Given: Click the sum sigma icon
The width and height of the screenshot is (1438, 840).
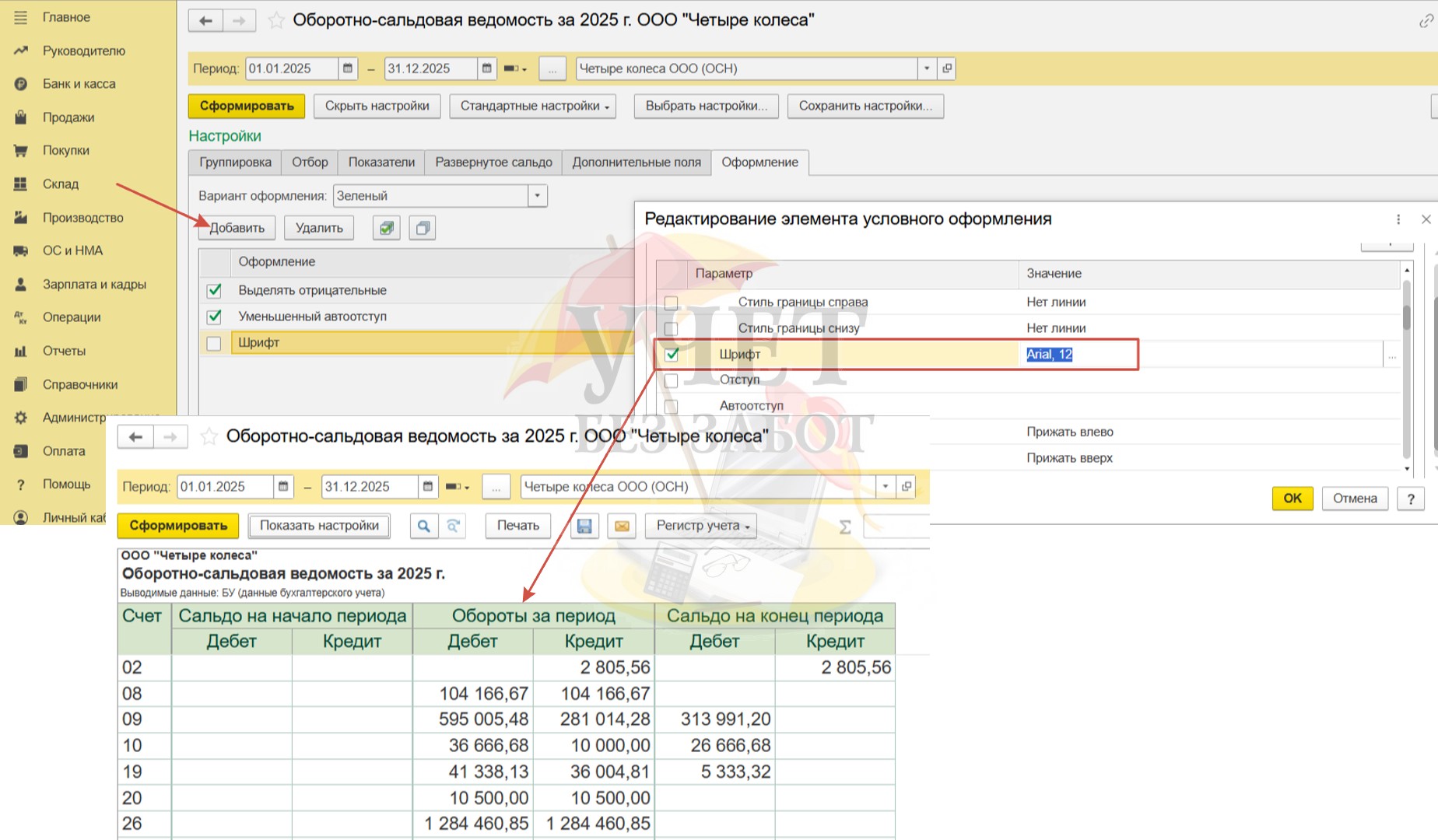Looking at the screenshot, I should coord(845,527).
